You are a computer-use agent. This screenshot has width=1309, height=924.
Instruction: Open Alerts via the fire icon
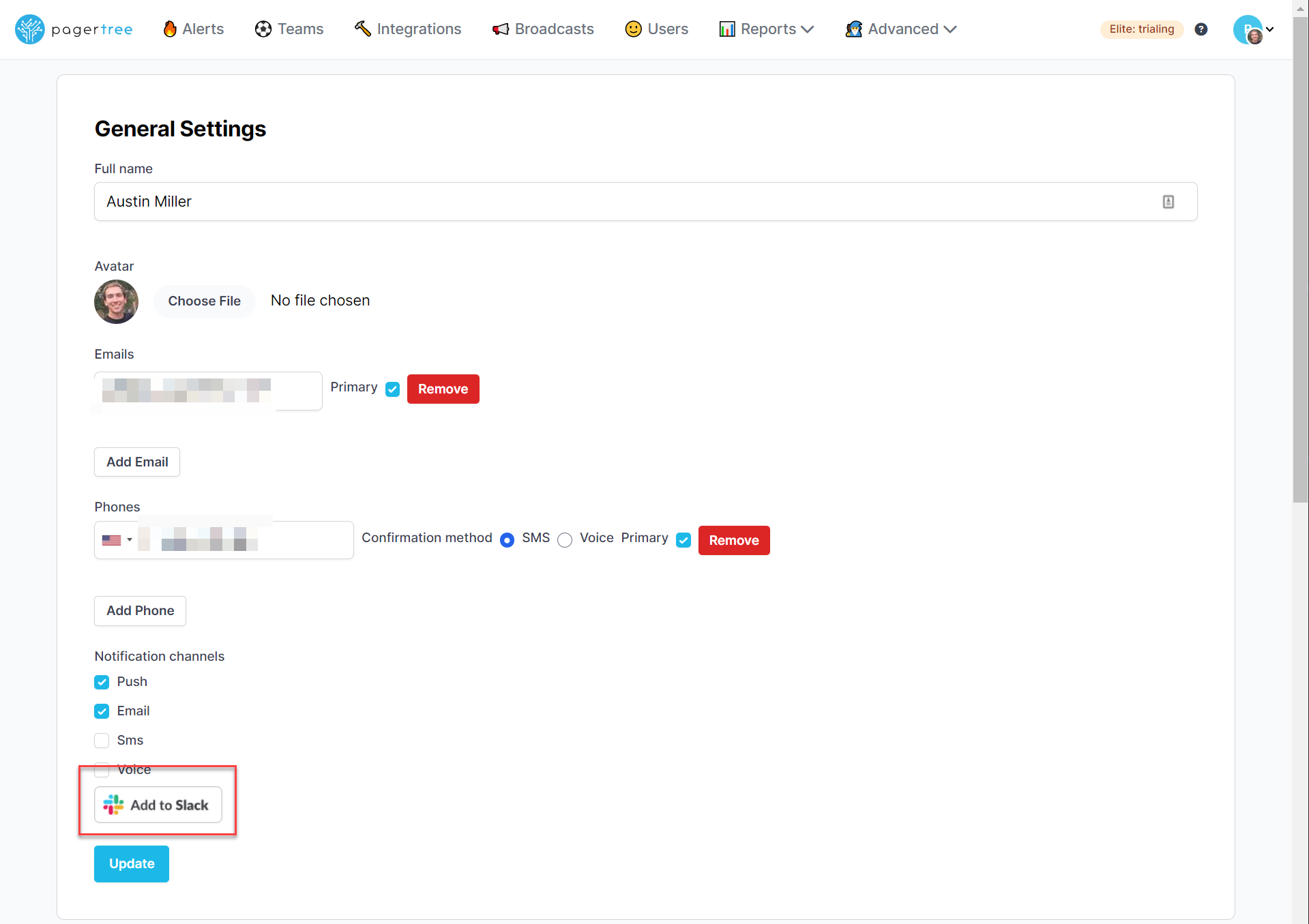click(x=170, y=29)
